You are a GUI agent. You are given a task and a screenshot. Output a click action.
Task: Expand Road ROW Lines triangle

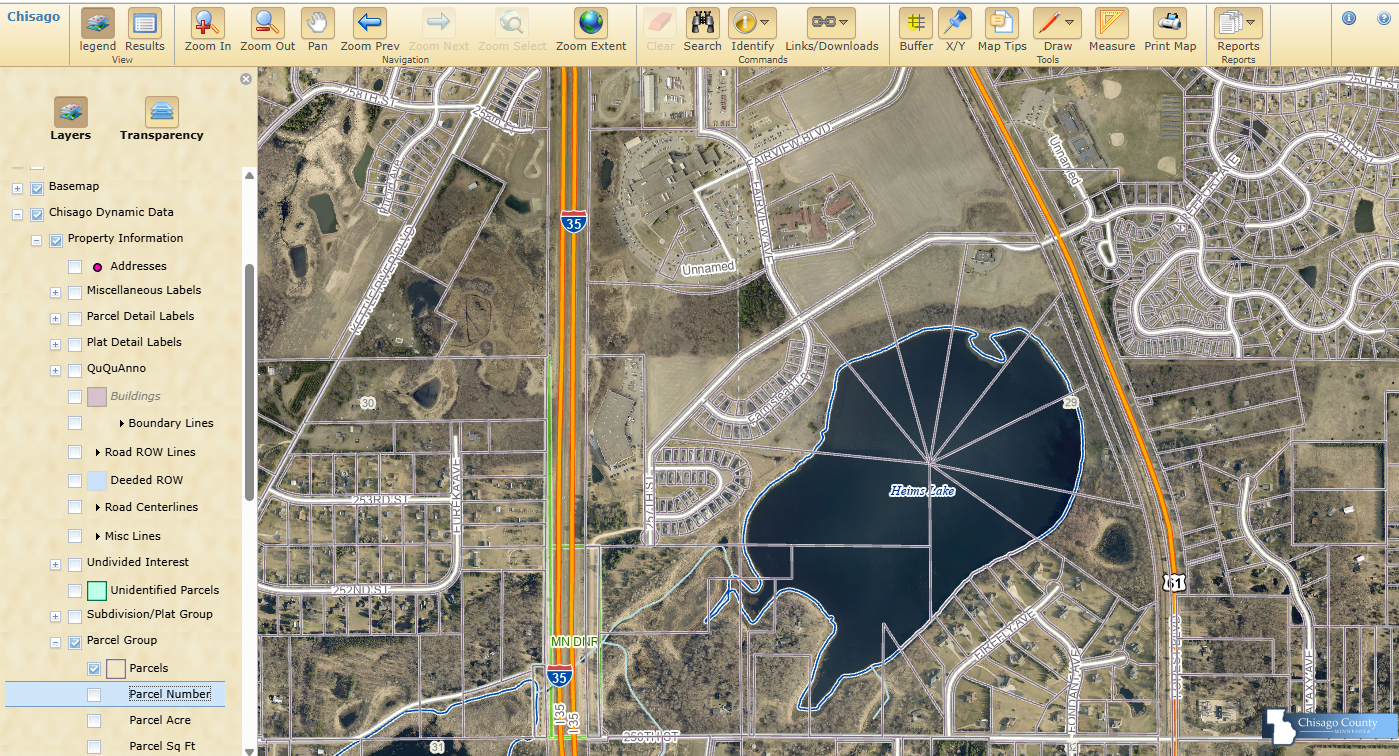click(98, 453)
